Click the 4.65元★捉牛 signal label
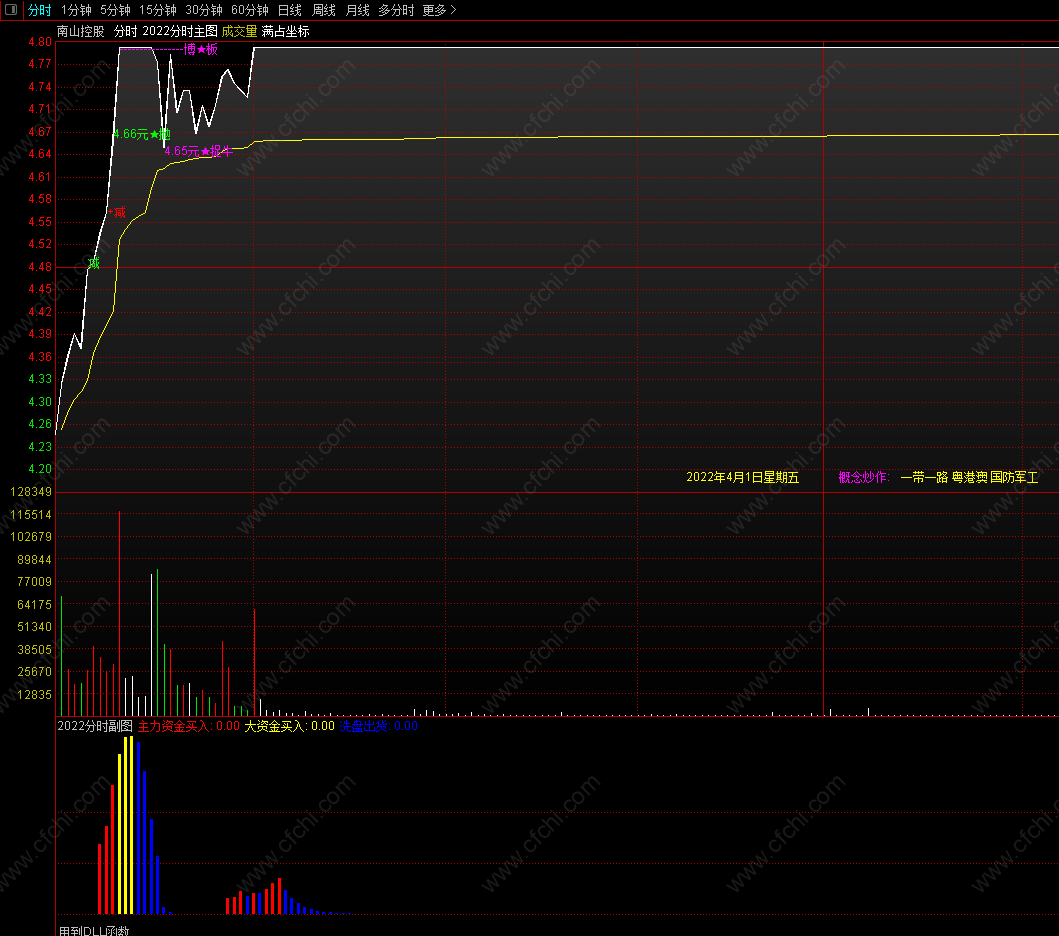The width and height of the screenshot is (1059, 936). 199,151
